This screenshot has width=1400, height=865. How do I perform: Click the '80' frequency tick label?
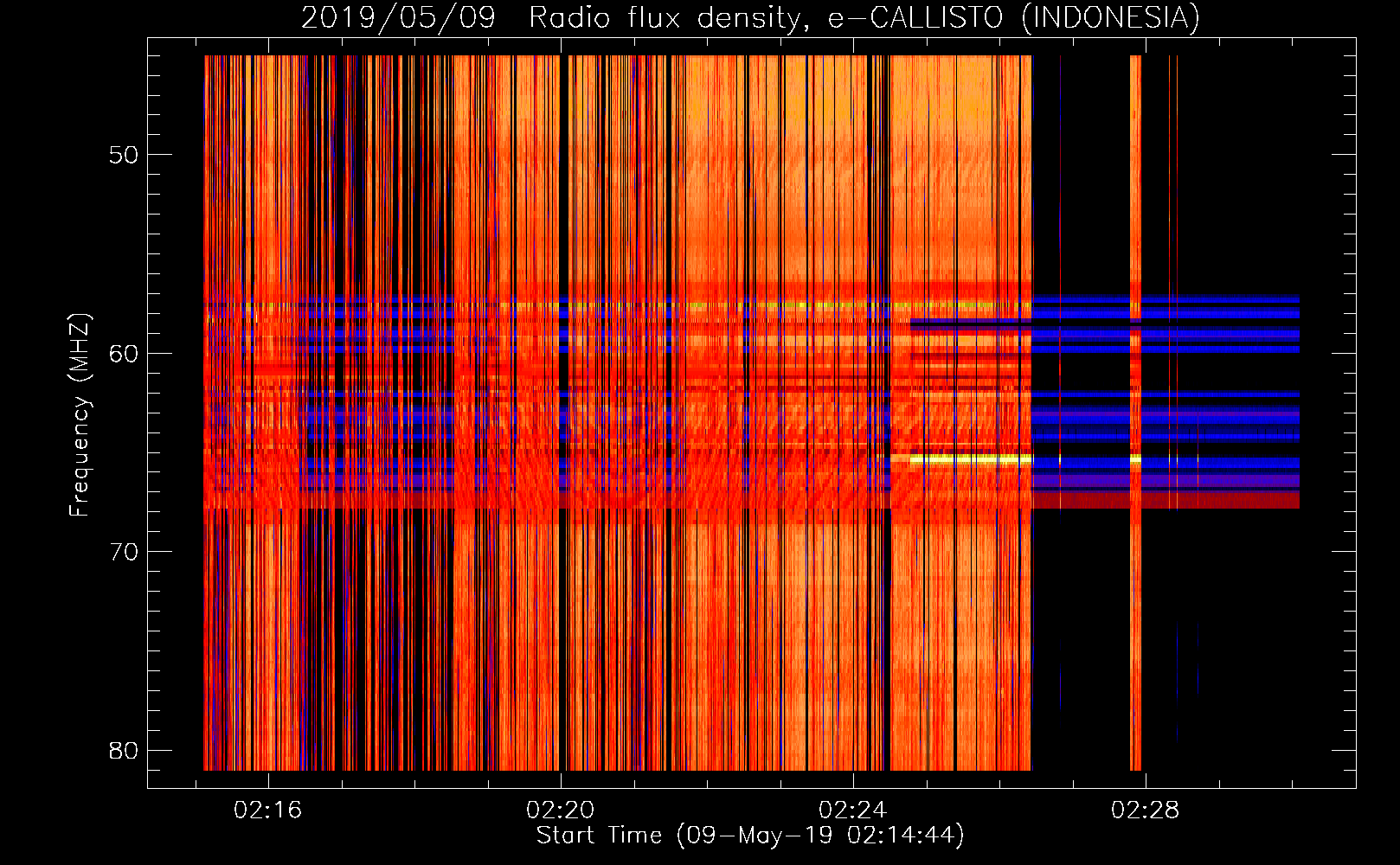[x=124, y=750]
